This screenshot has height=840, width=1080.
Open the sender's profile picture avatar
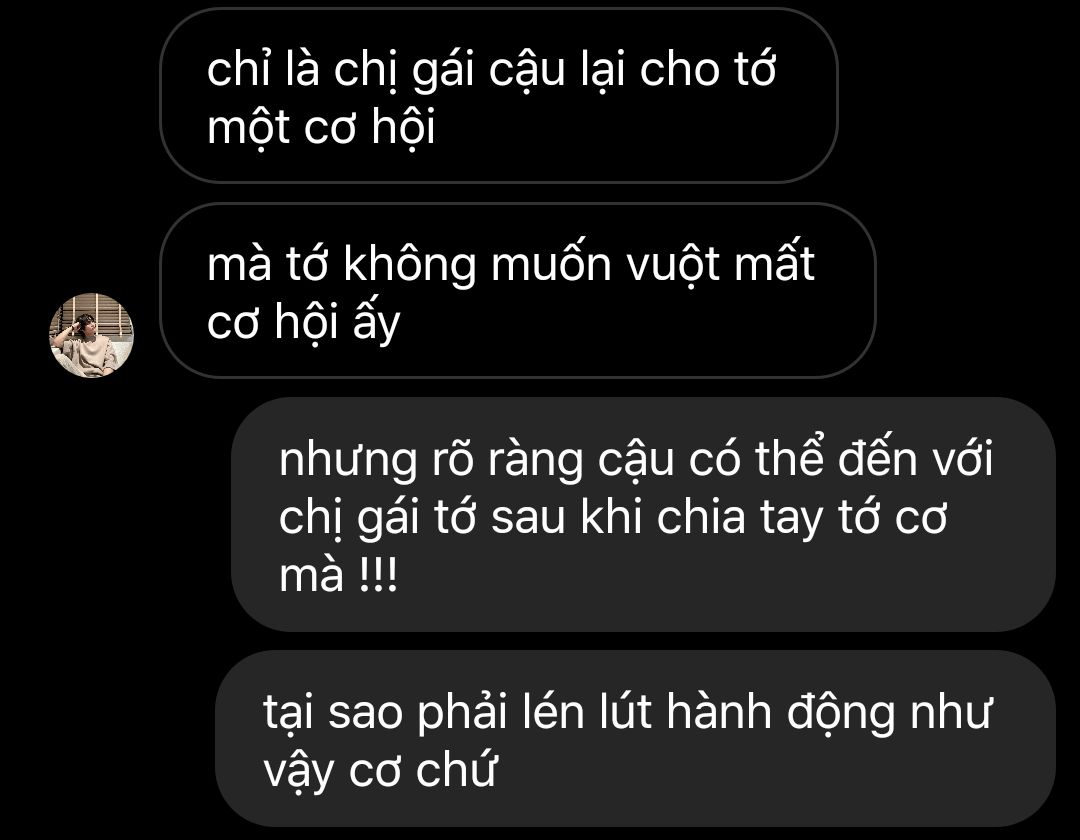[x=91, y=335]
